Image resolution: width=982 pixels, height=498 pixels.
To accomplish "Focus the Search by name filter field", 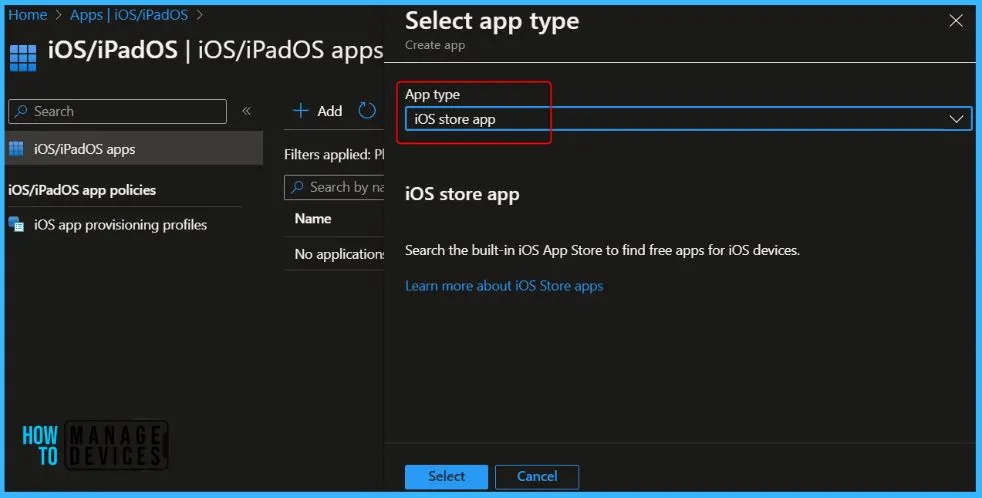I will tap(334, 187).
